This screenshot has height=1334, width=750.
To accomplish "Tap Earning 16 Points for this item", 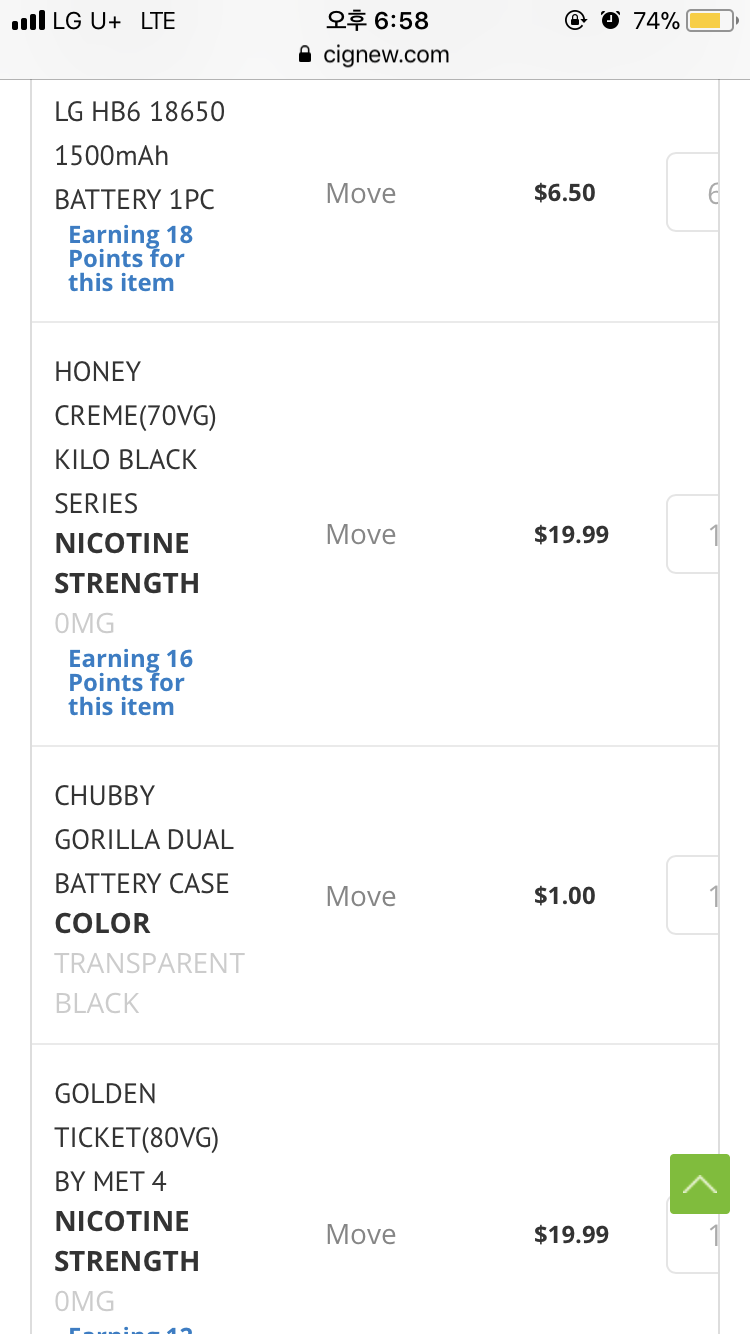I will [x=130, y=683].
